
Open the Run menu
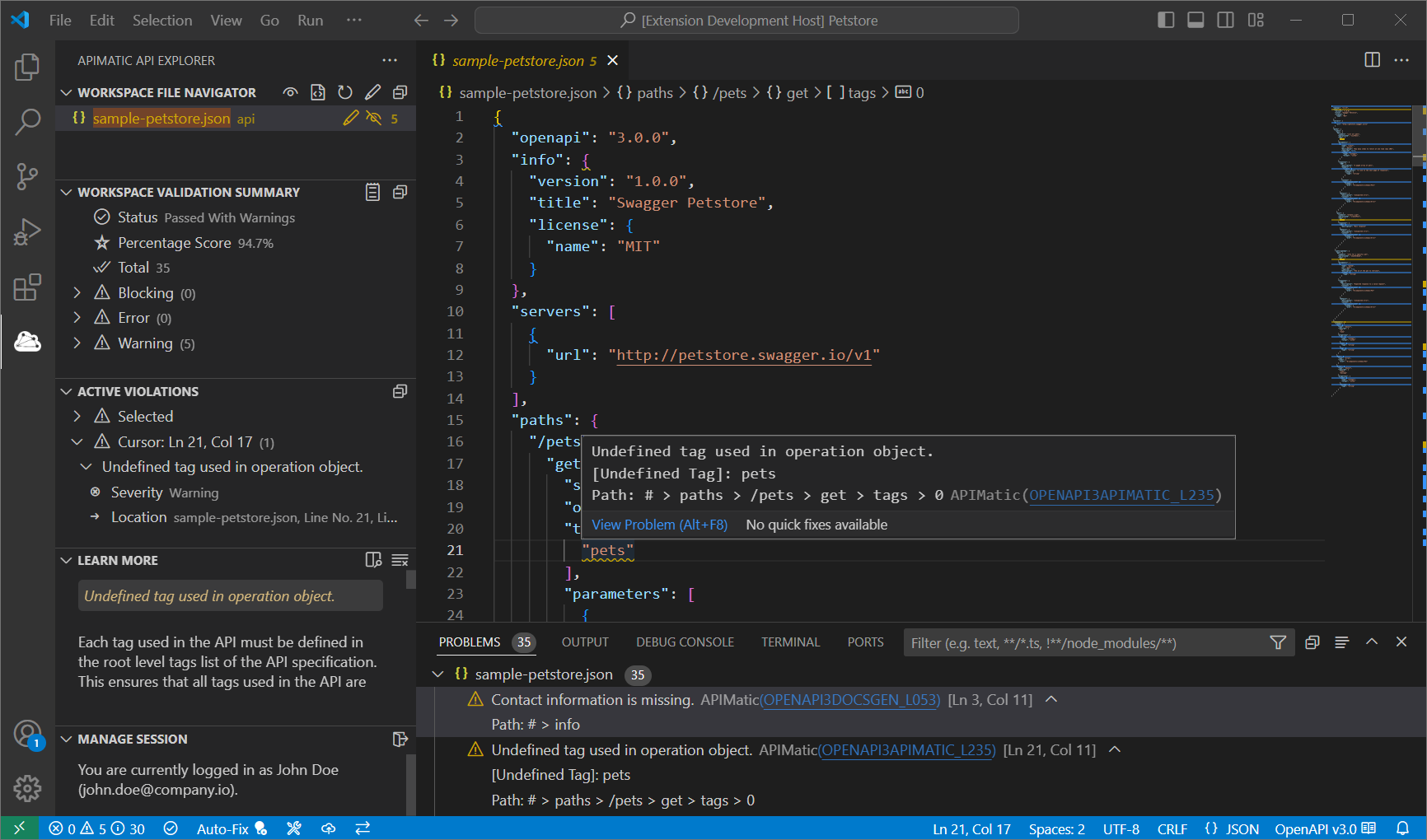310,20
